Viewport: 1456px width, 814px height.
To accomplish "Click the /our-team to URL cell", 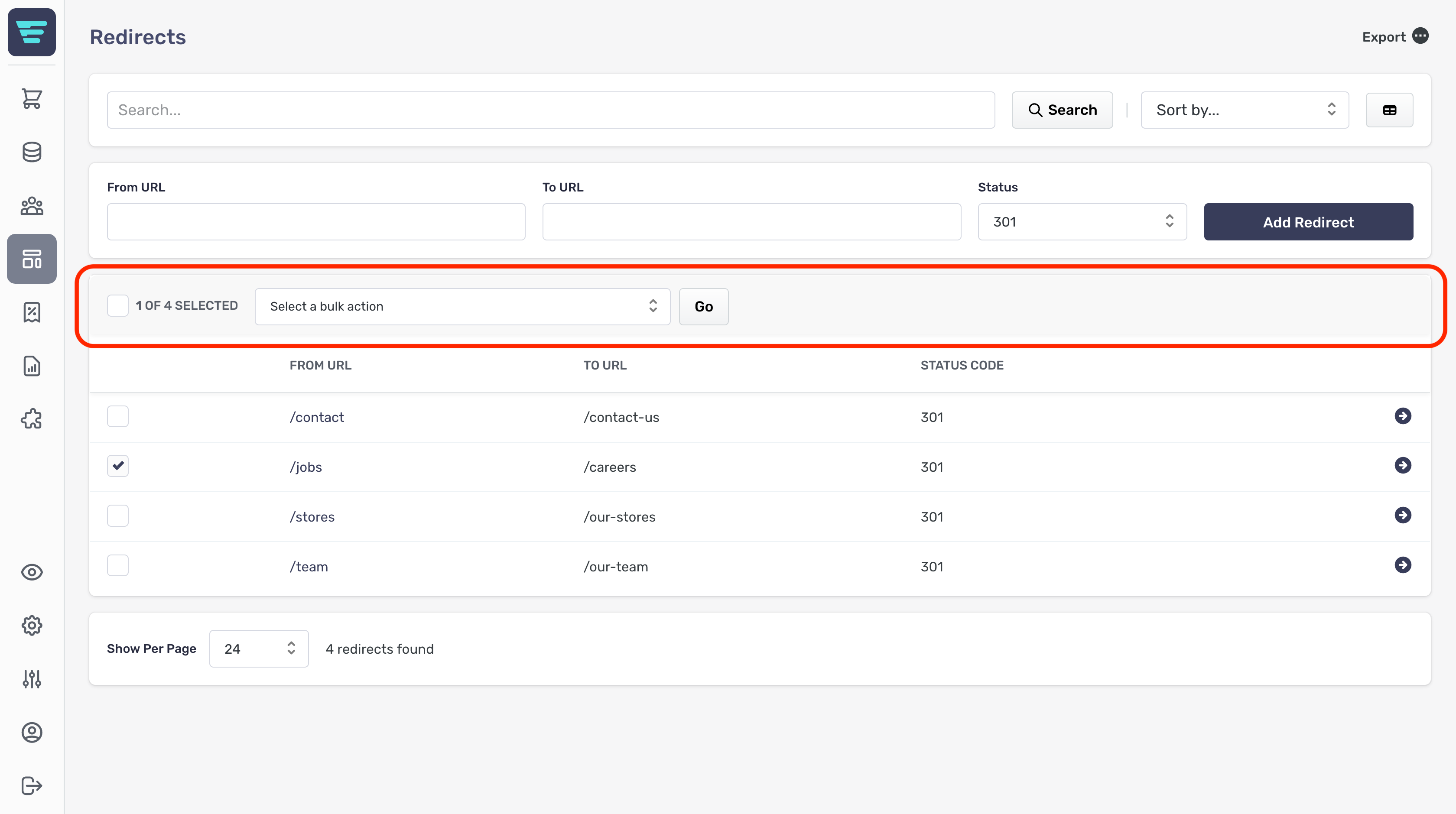I will coord(615,567).
